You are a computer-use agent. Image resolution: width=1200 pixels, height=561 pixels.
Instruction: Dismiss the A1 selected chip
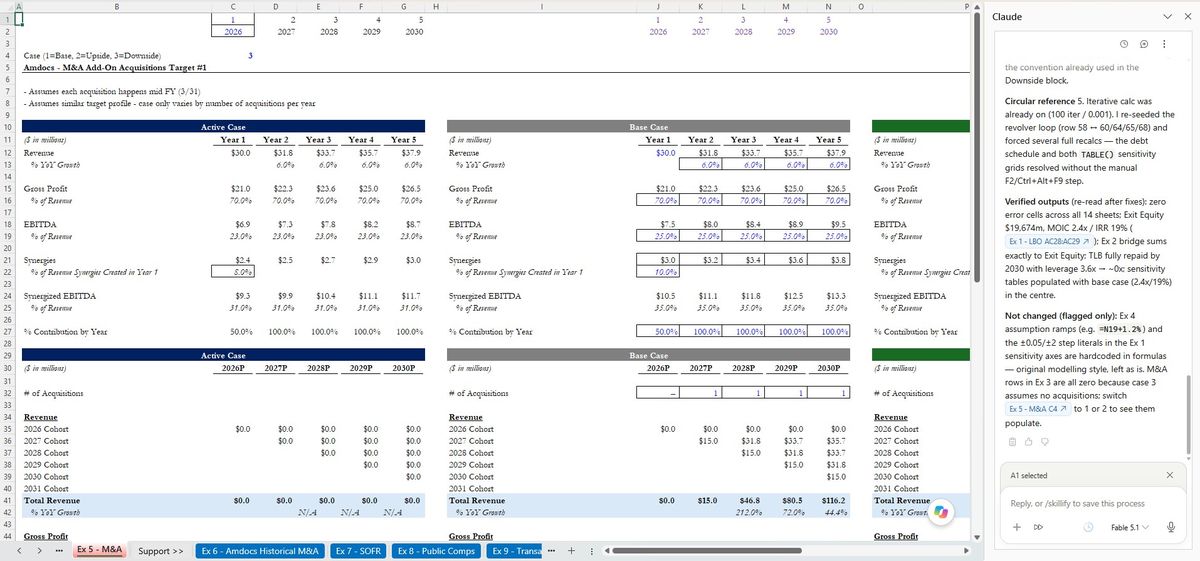click(1170, 475)
